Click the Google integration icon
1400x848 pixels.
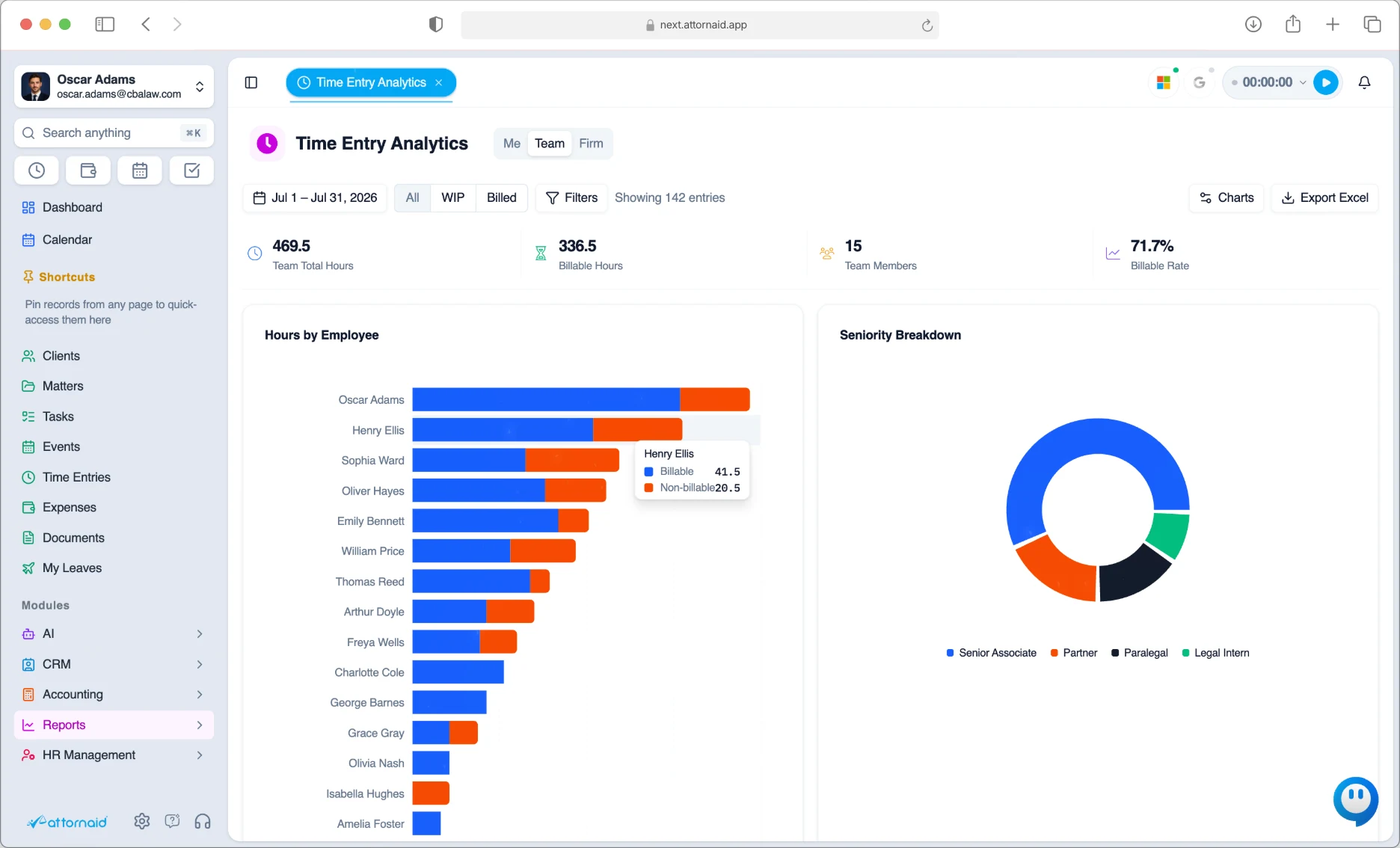click(x=1200, y=82)
